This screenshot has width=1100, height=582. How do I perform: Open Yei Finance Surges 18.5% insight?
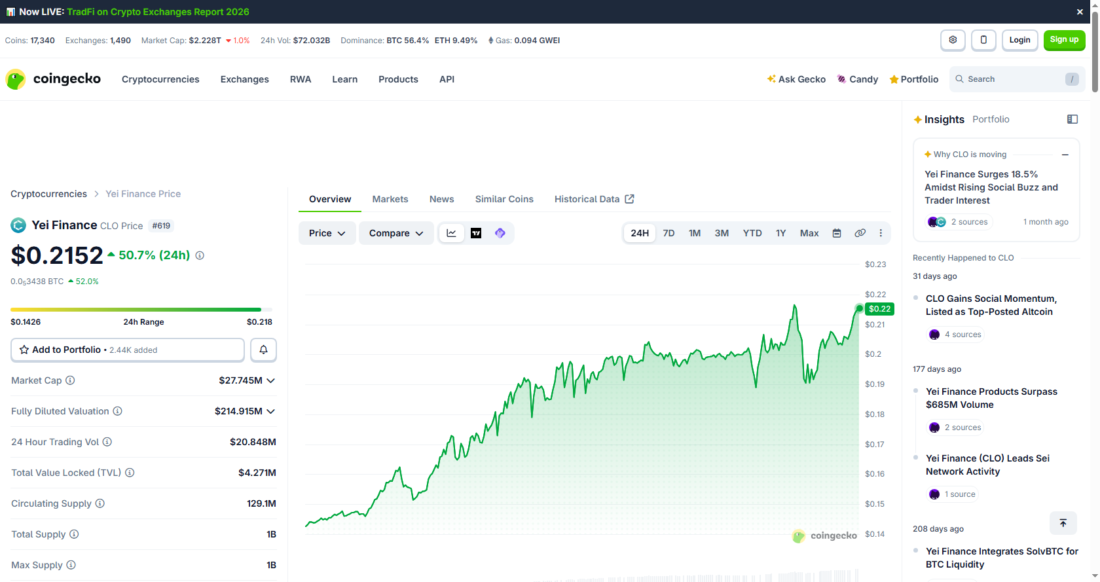[991, 187]
